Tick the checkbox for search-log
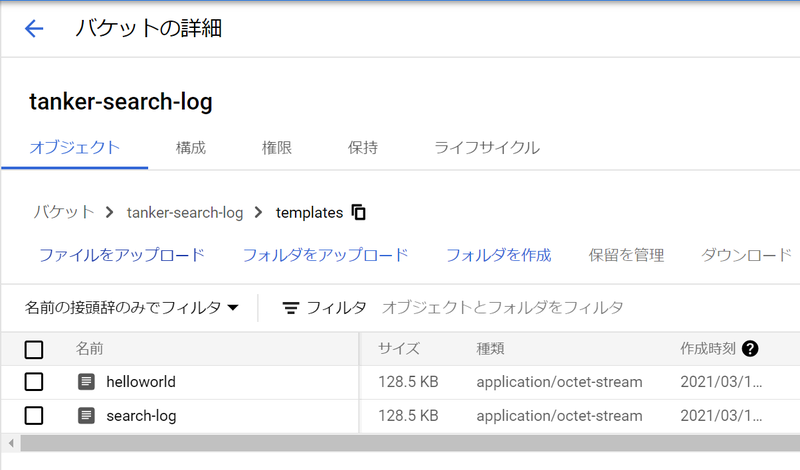This screenshot has height=470, width=800. (x=34, y=415)
